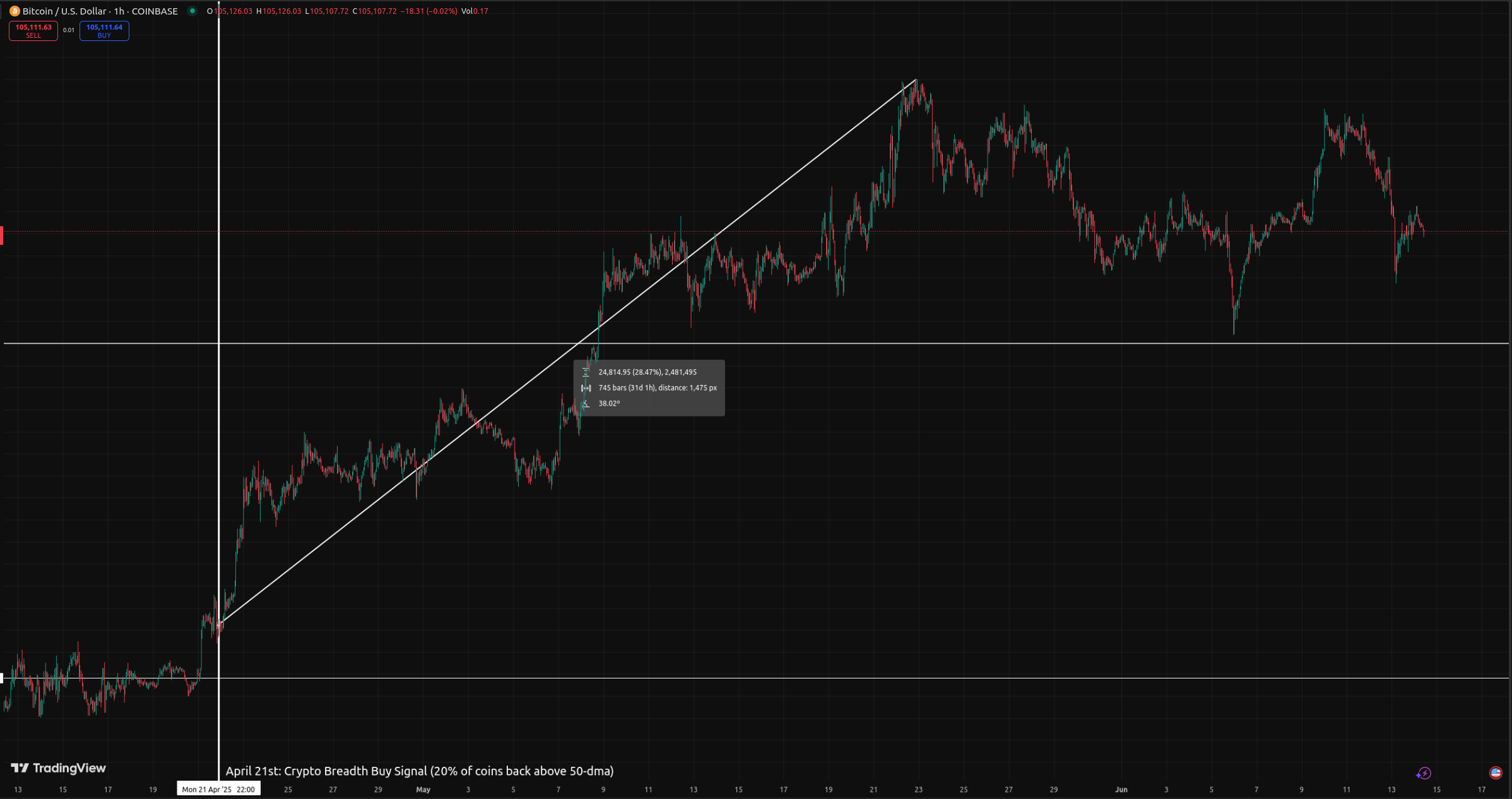
Task: Select the upper white horizontal line
Action: click(1010, 343)
